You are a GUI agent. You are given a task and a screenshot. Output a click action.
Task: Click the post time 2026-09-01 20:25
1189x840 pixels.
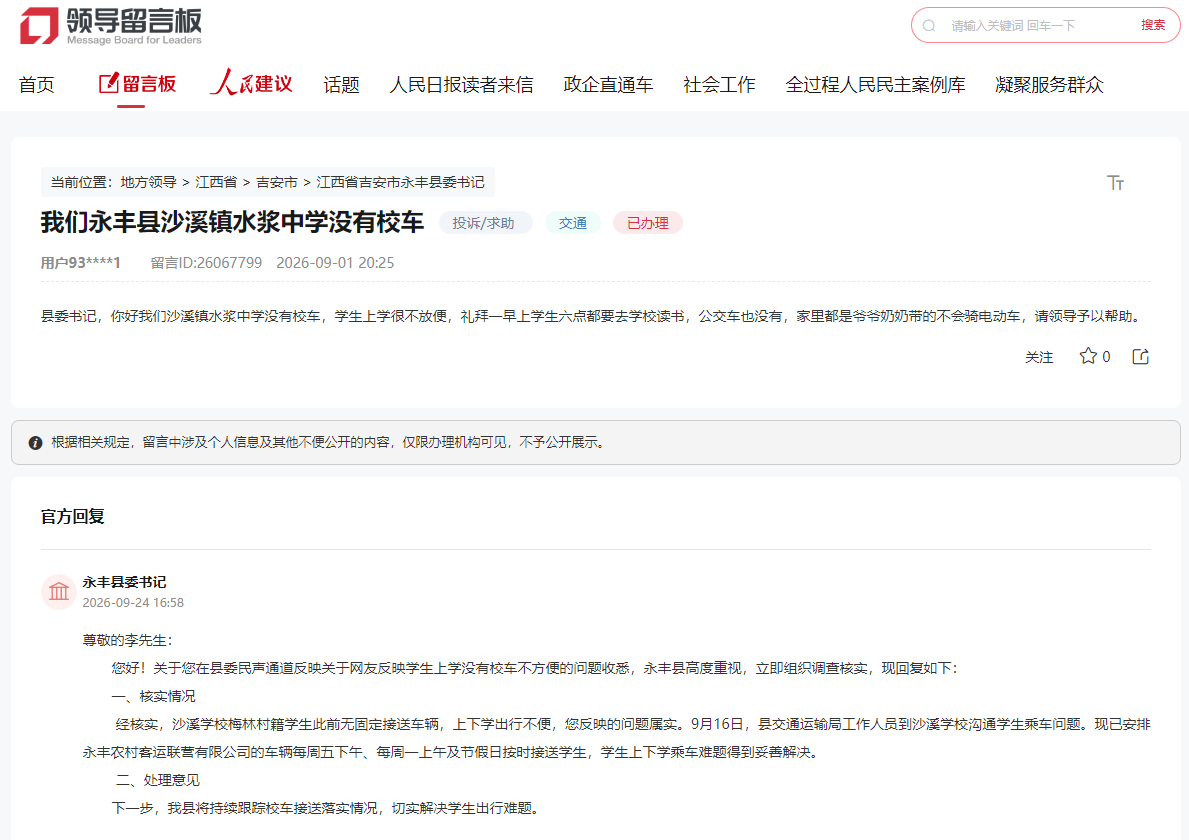[335, 263]
